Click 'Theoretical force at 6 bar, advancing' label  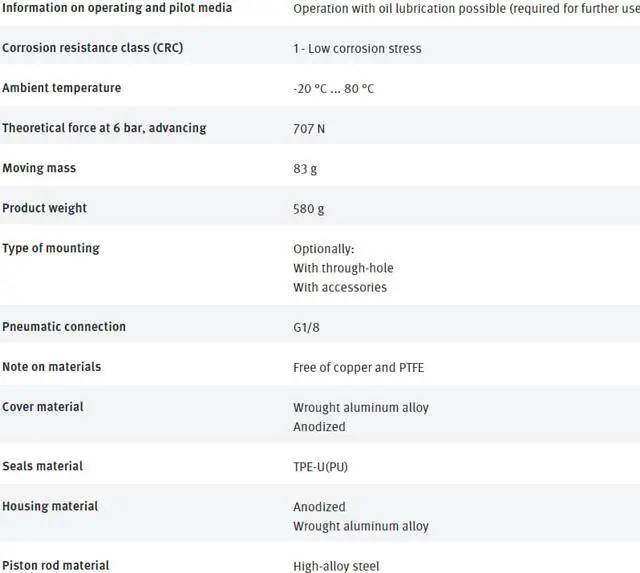tap(104, 128)
